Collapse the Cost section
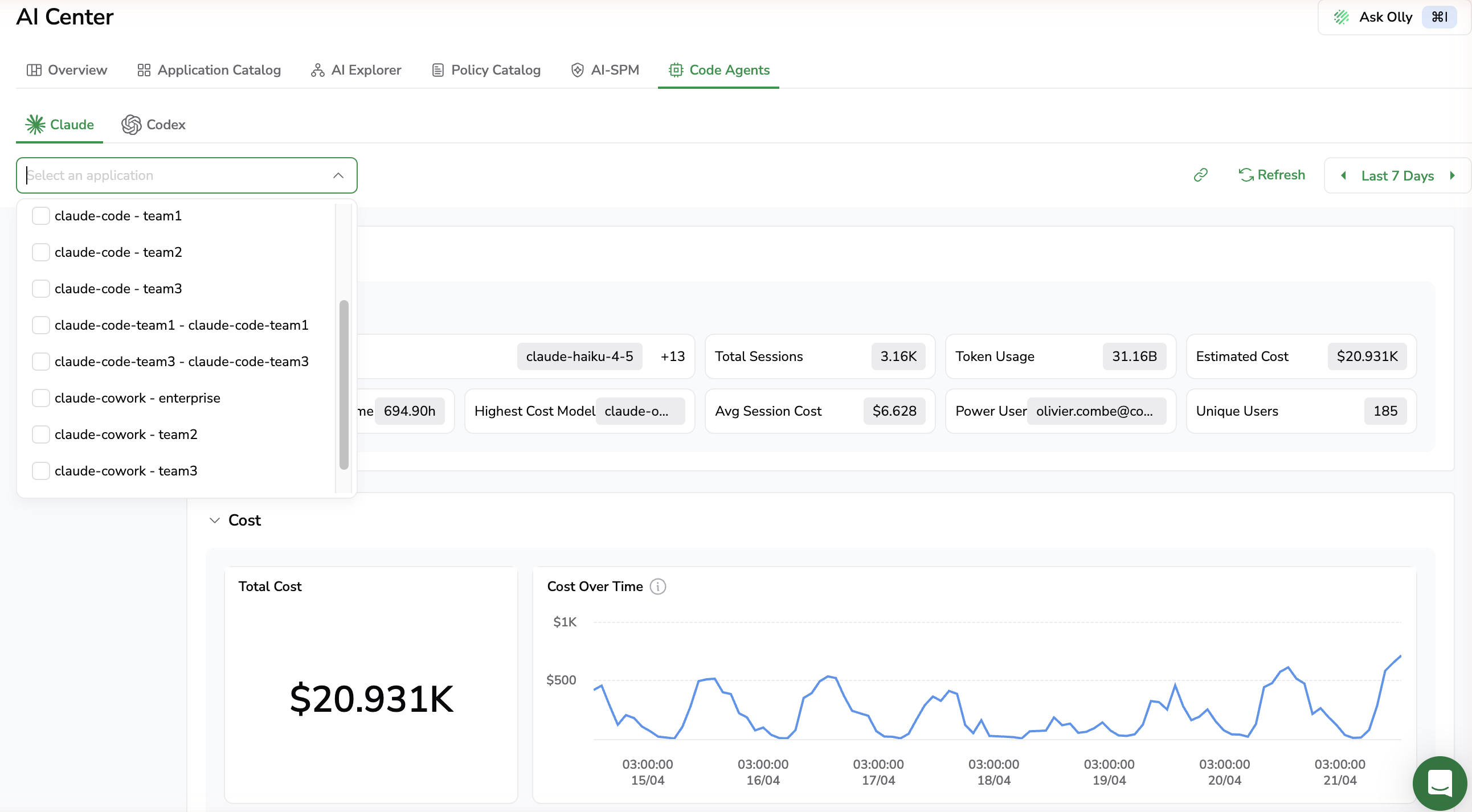1472x812 pixels. [215, 520]
